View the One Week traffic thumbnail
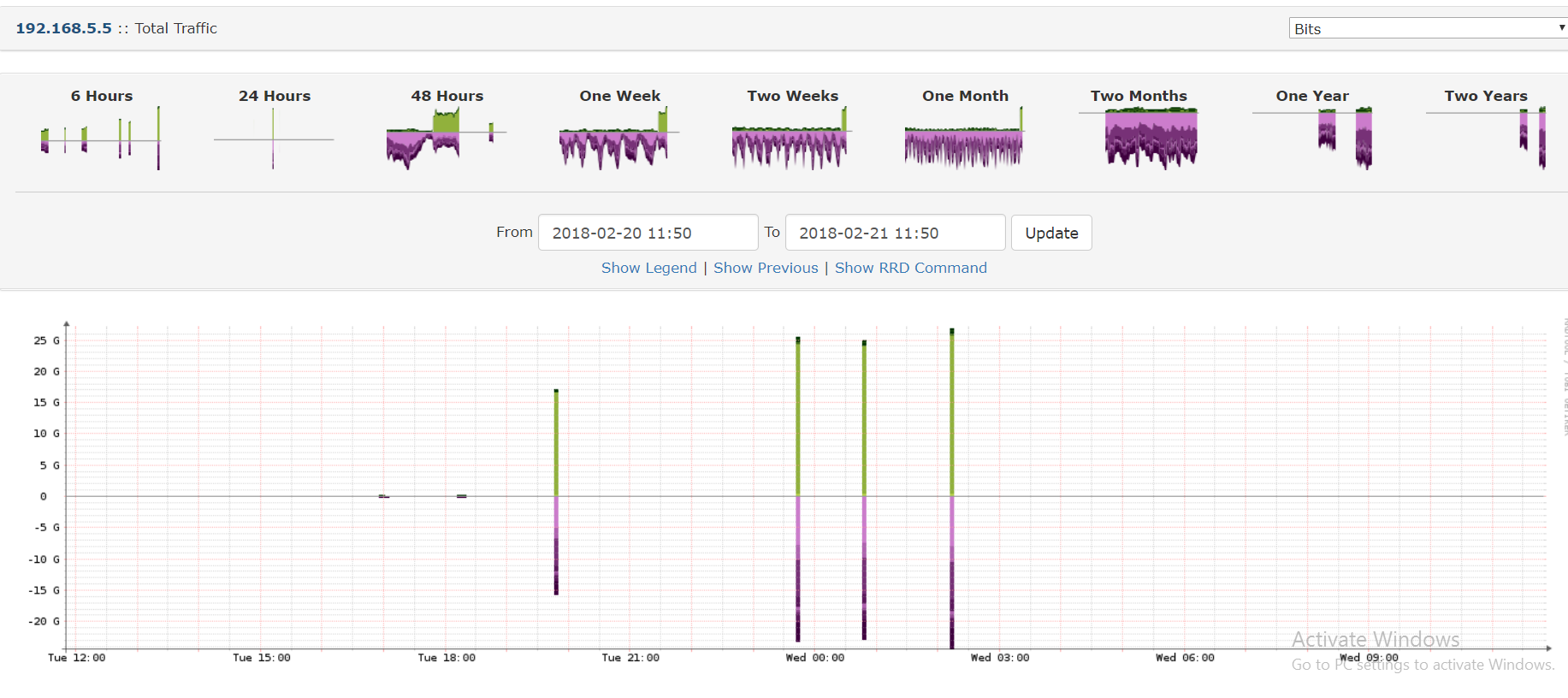This screenshot has width=1568, height=698. coord(619,138)
